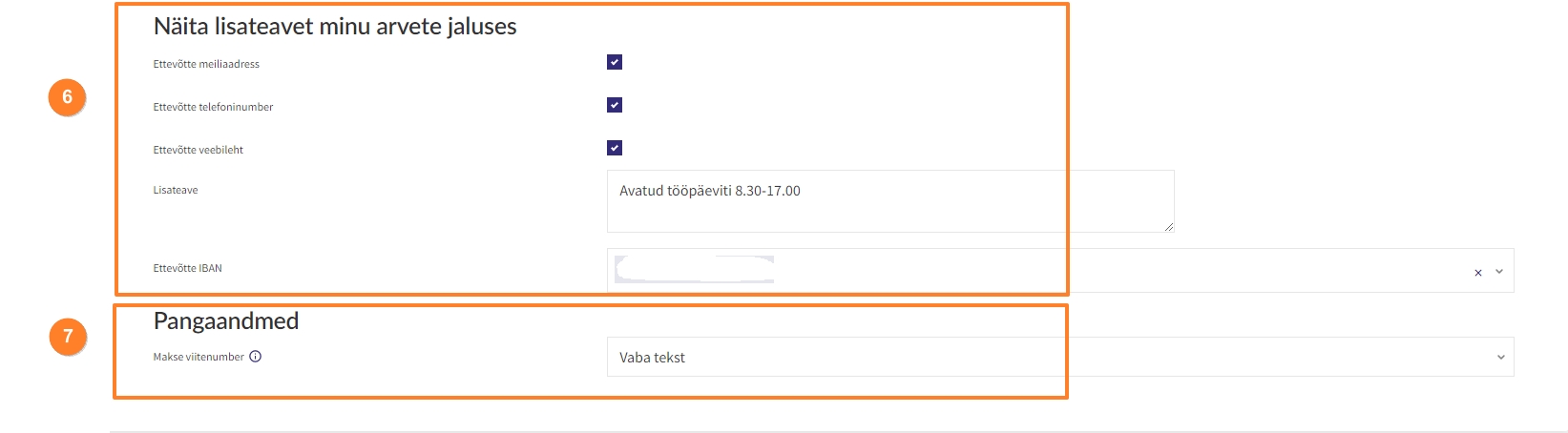Click the Ettevõtte veebileht label
Viewport: 1568px width, 433px height.
tap(199, 150)
